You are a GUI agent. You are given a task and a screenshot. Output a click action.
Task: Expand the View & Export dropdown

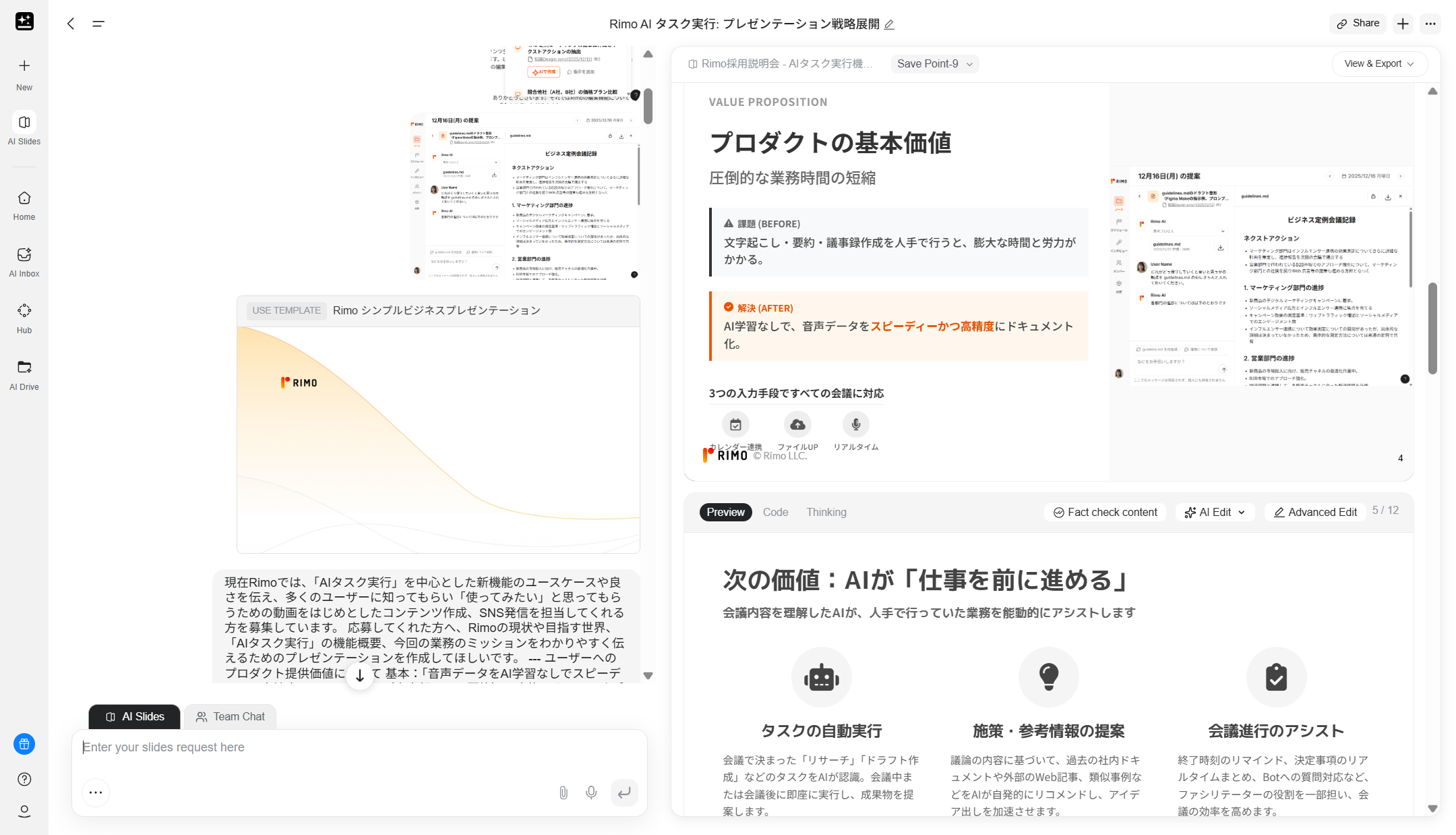(1379, 63)
